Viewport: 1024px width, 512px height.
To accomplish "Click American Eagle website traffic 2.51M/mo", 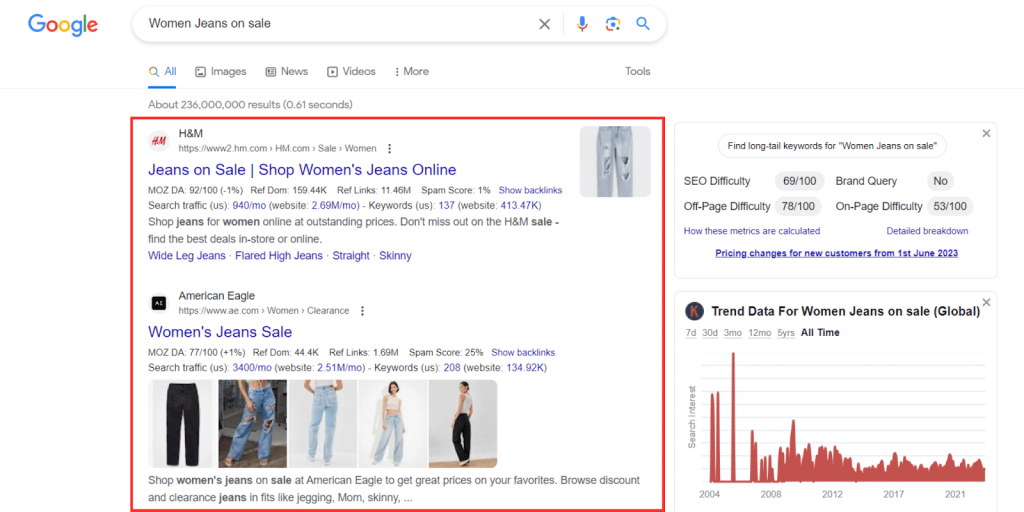I will pyautogui.click(x=340, y=368).
